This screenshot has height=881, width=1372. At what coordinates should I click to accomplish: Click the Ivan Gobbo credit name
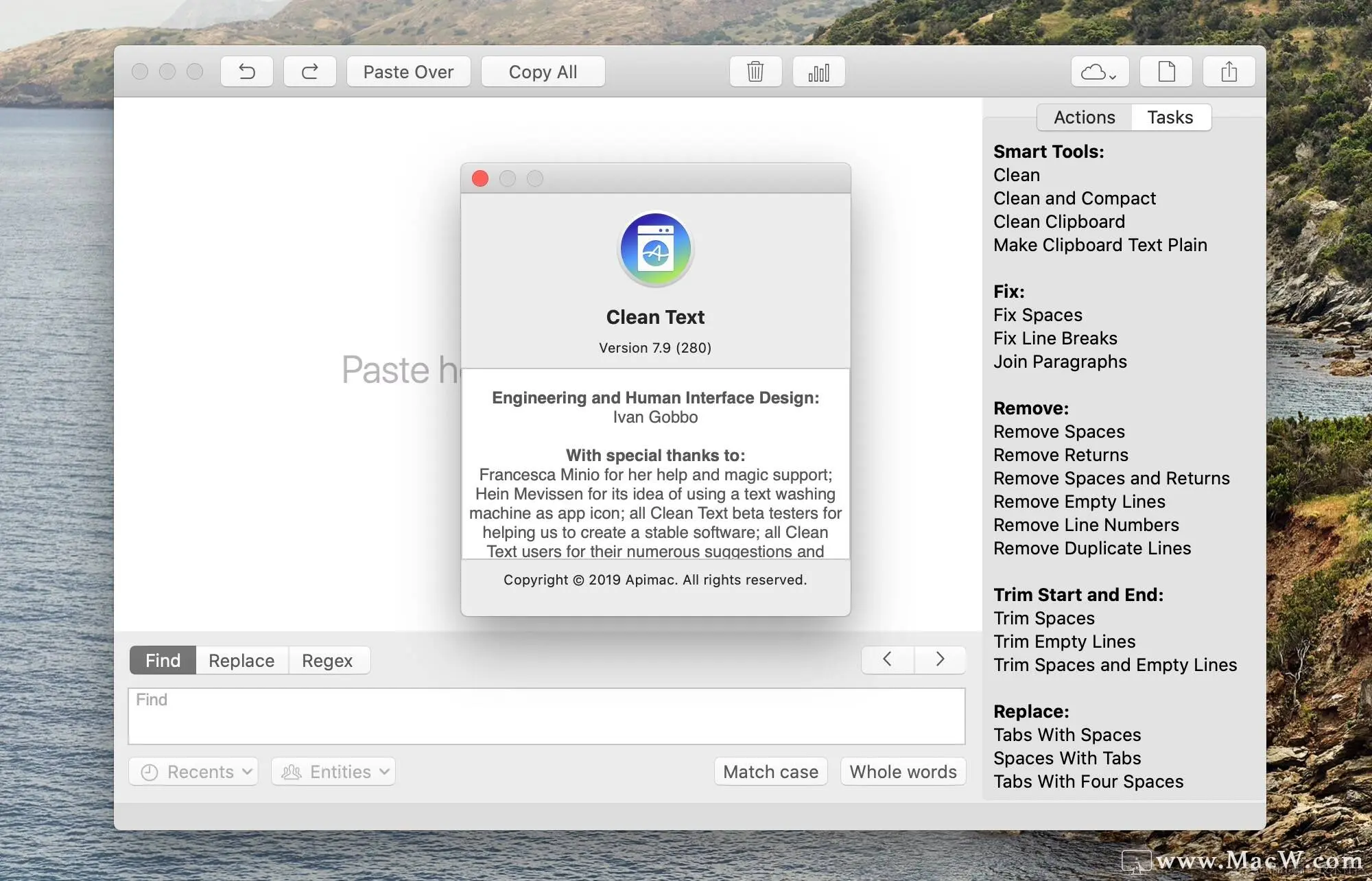pos(655,417)
